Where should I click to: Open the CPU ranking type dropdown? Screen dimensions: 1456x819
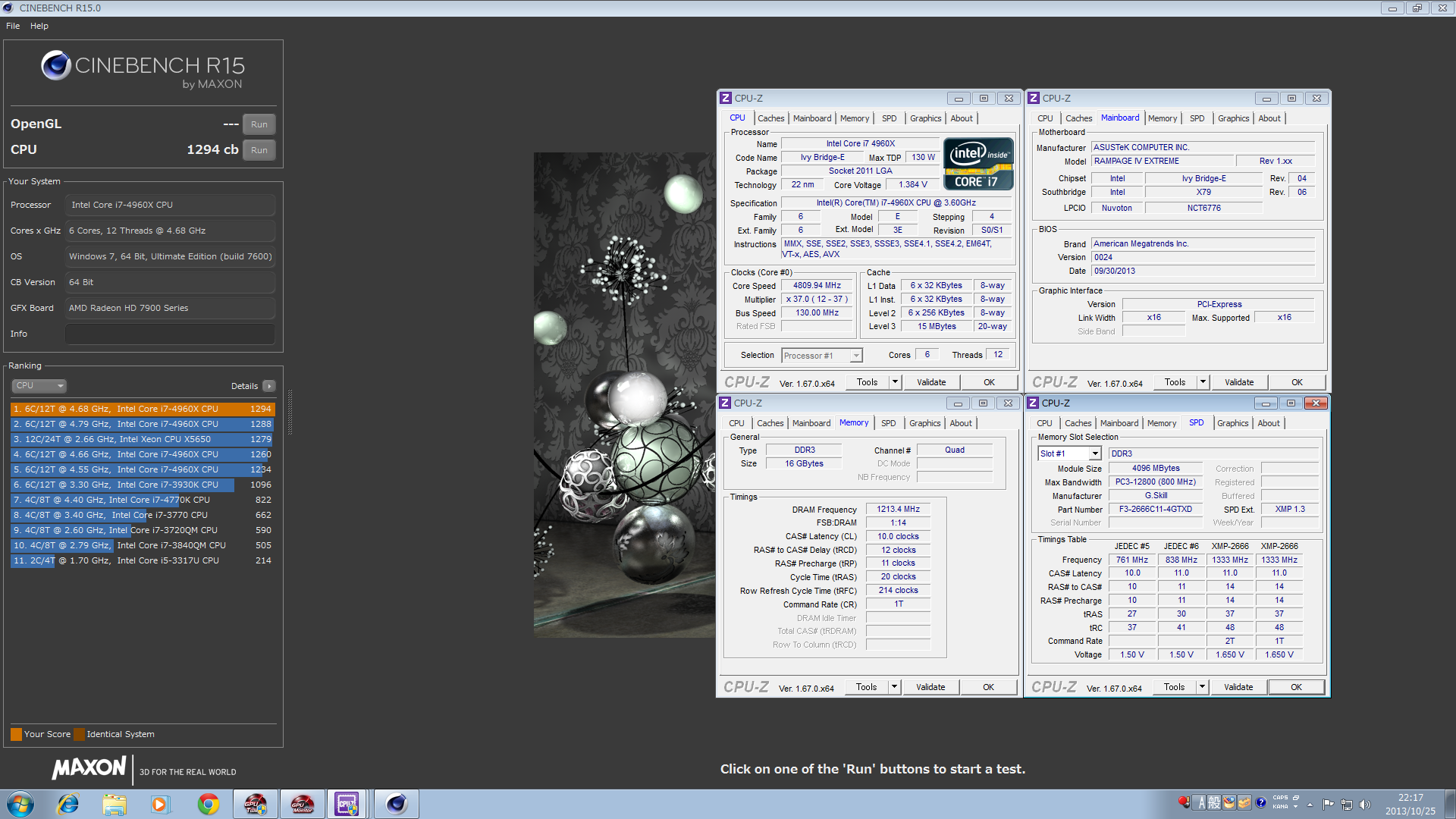click(x=39, y=386)
